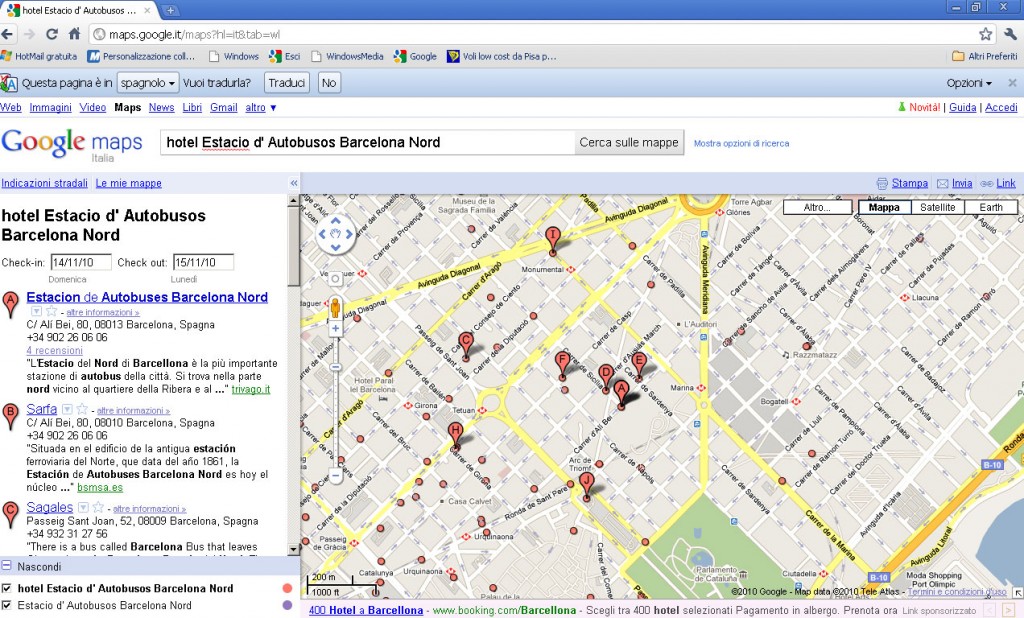The width and height of the screenshot is (1024, 618).
Task: Click the red B pin beside Sarfa
Action: (x=10, y=417)
